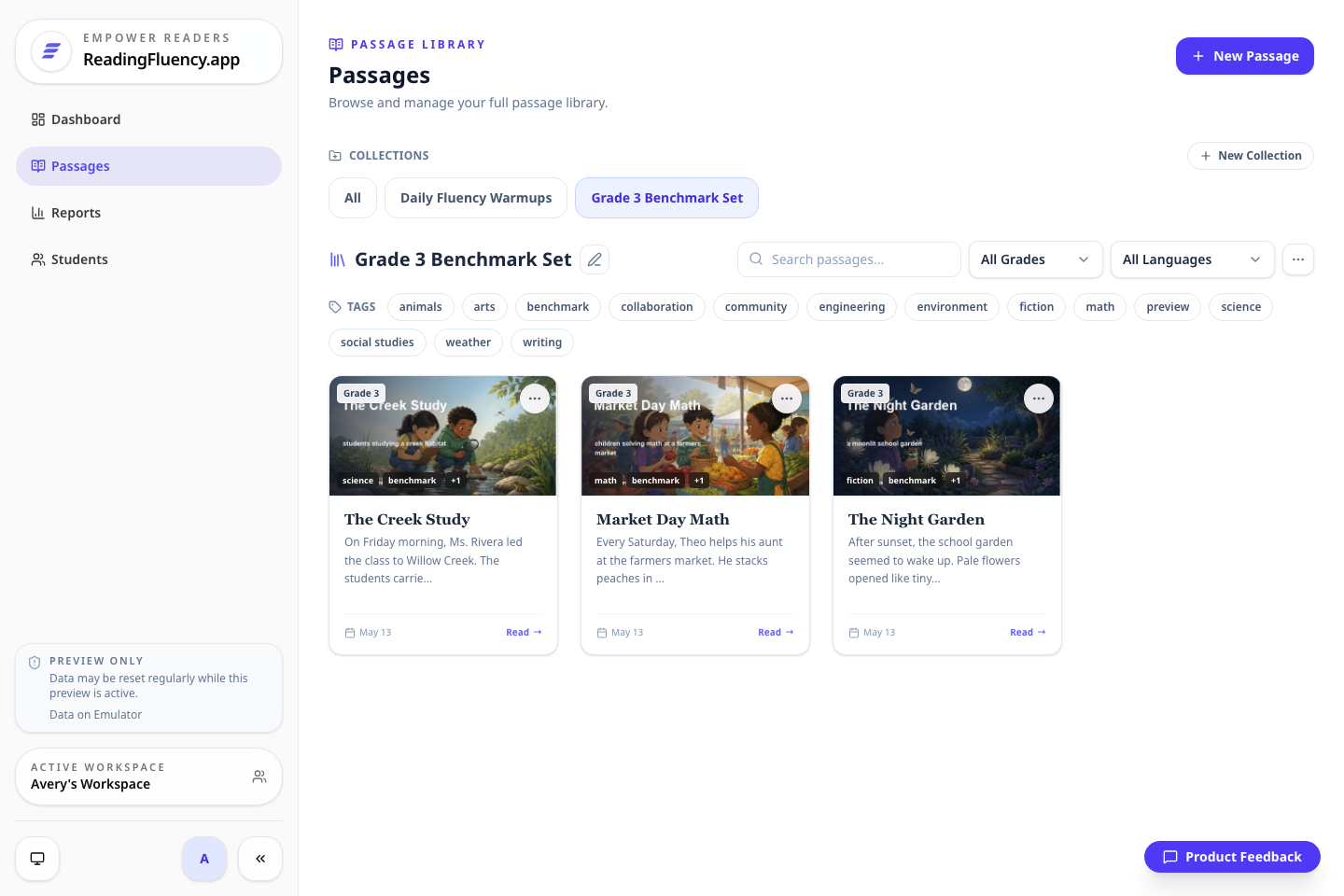
Task: Read the Market Day Math passage
Action: tap(776, 633)
